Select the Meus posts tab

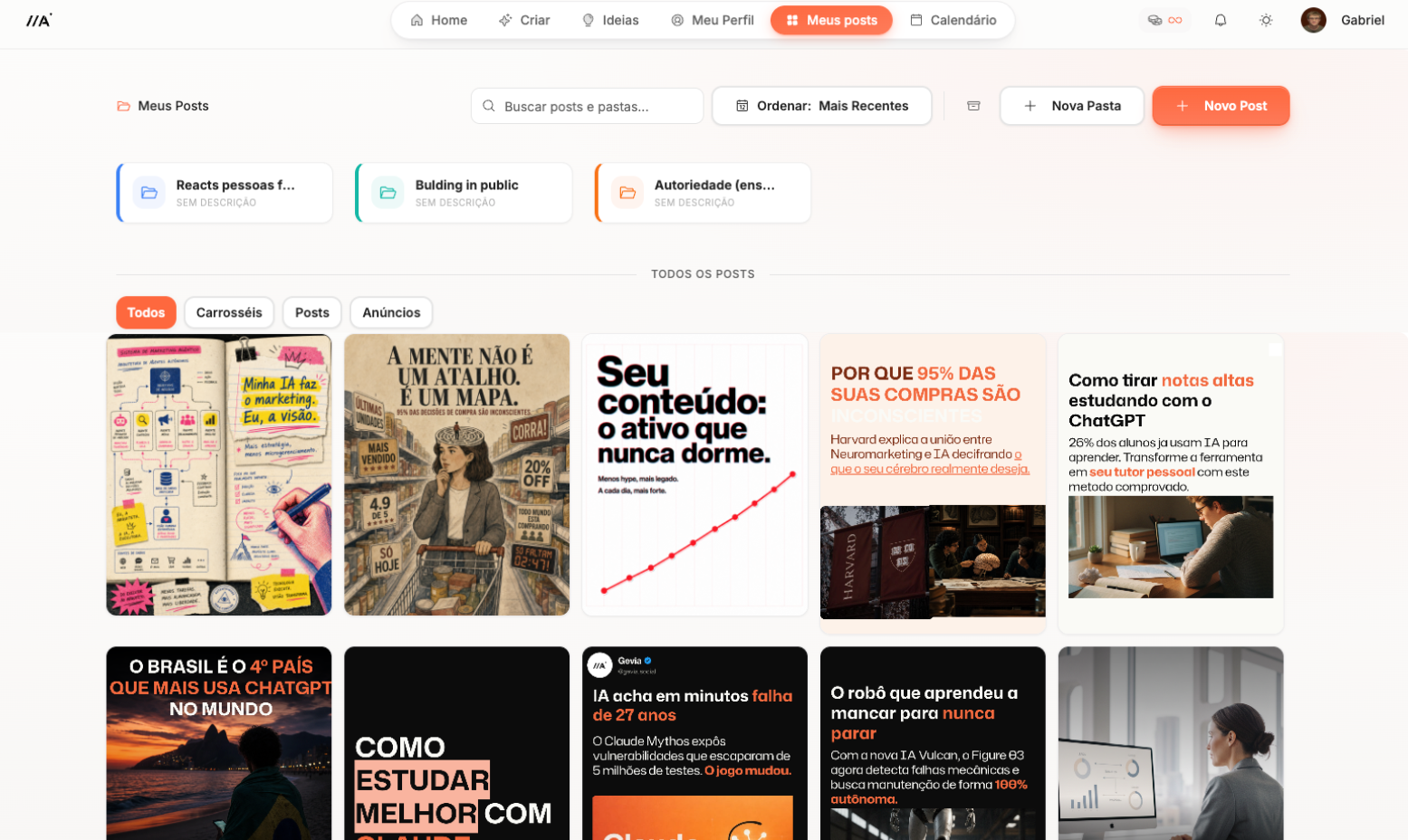[831, 20]
